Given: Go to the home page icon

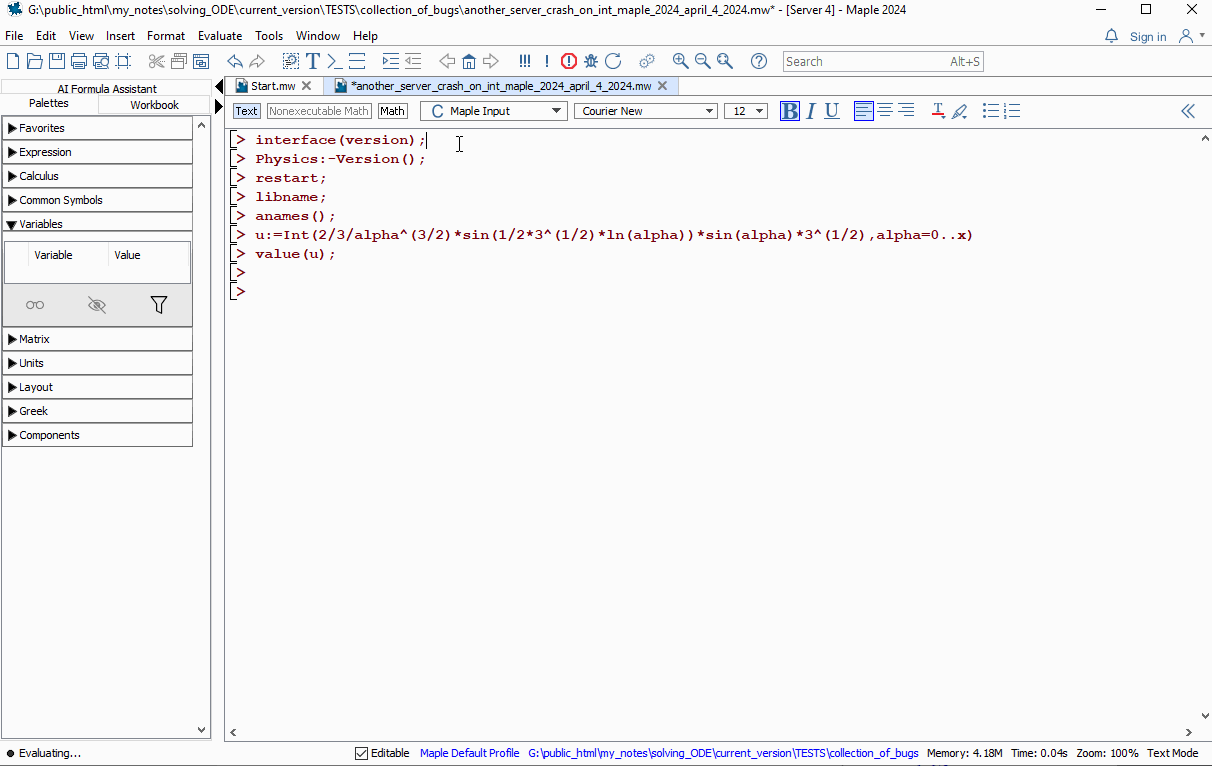Looking at the screenshot, I should coord(469,61).
